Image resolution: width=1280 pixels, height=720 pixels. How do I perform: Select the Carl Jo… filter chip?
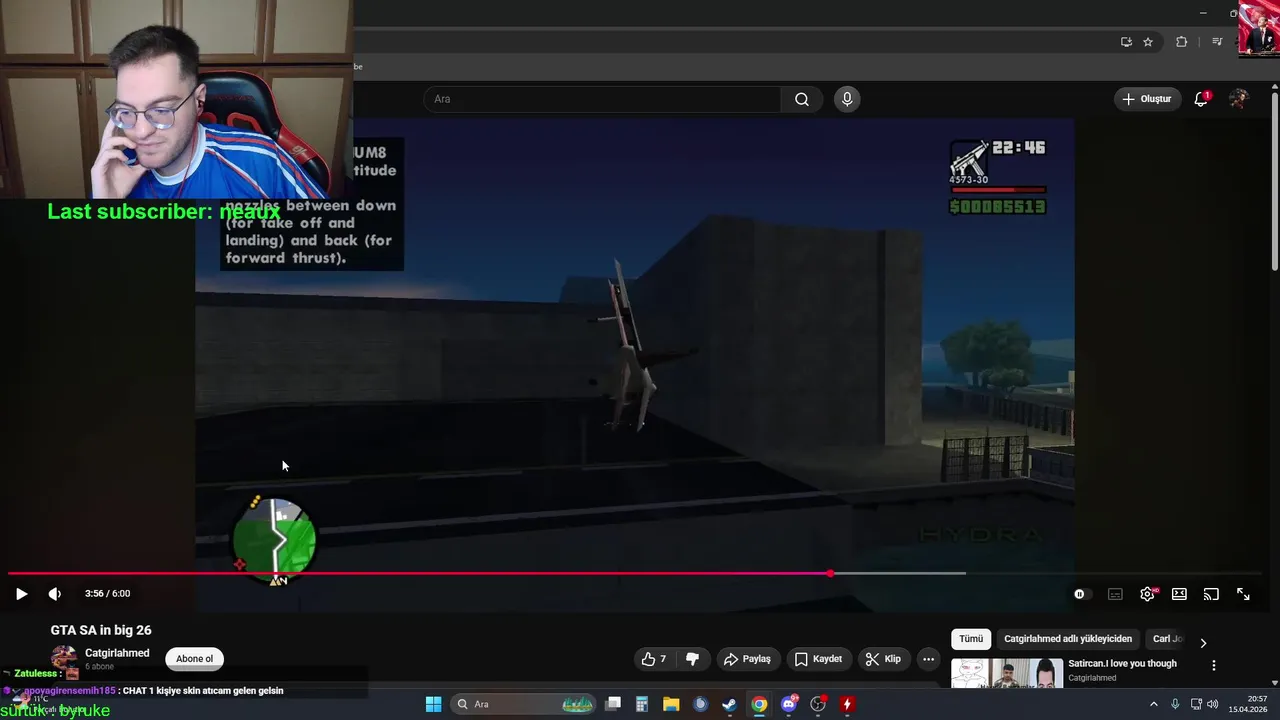point(1167,639)
